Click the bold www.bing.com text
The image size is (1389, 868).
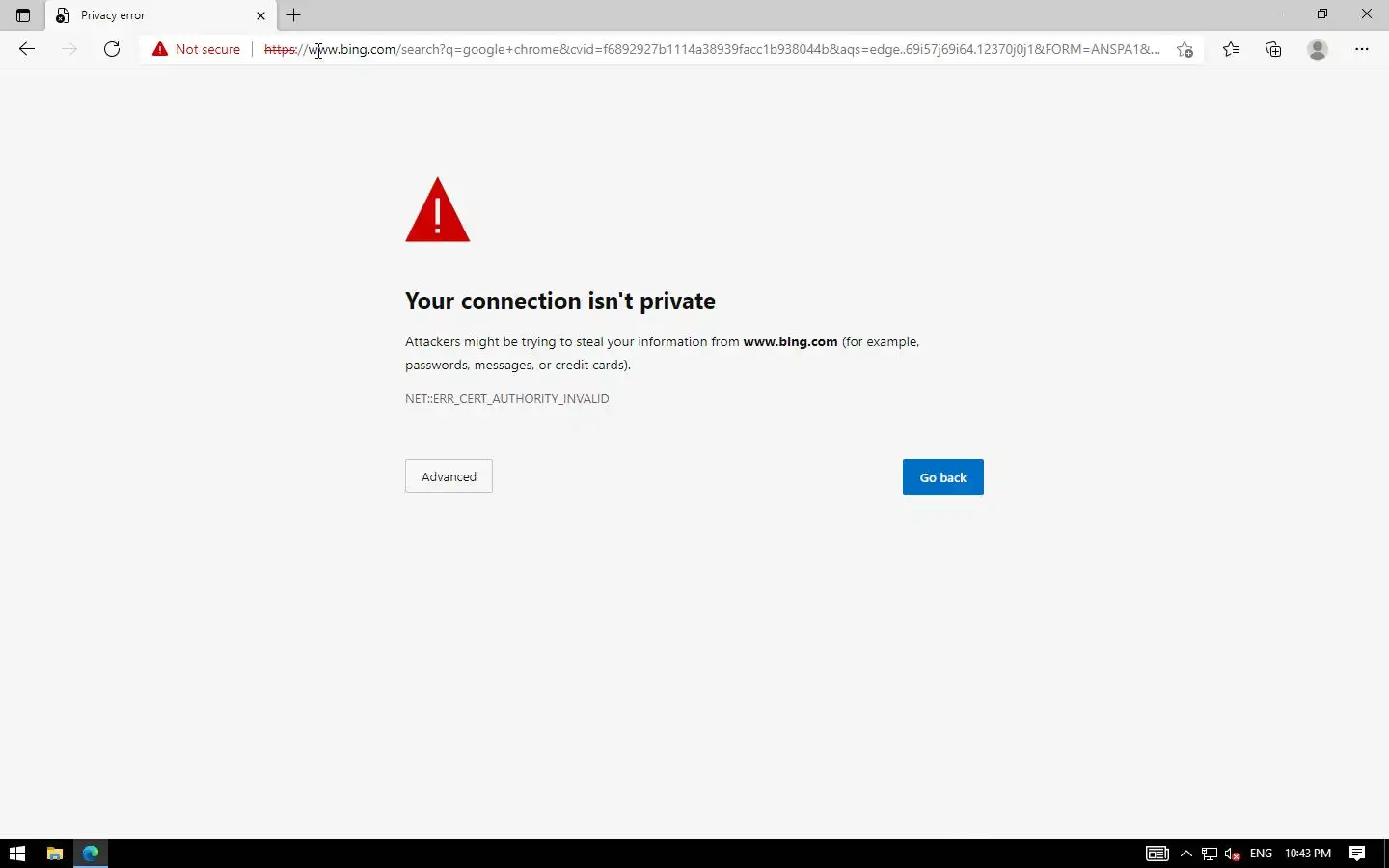coord(790,341)
